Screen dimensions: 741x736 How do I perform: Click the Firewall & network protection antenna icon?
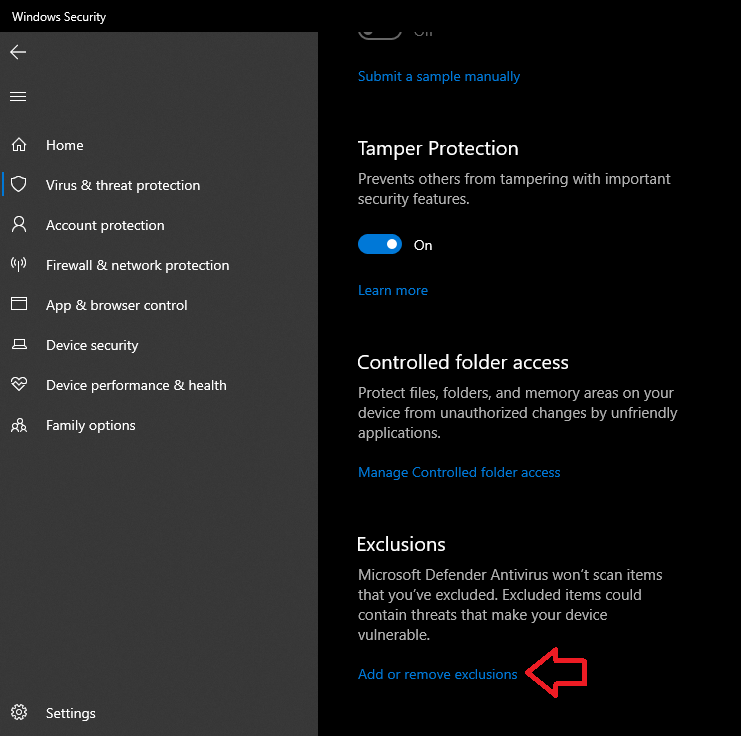(x=18, y=265)
